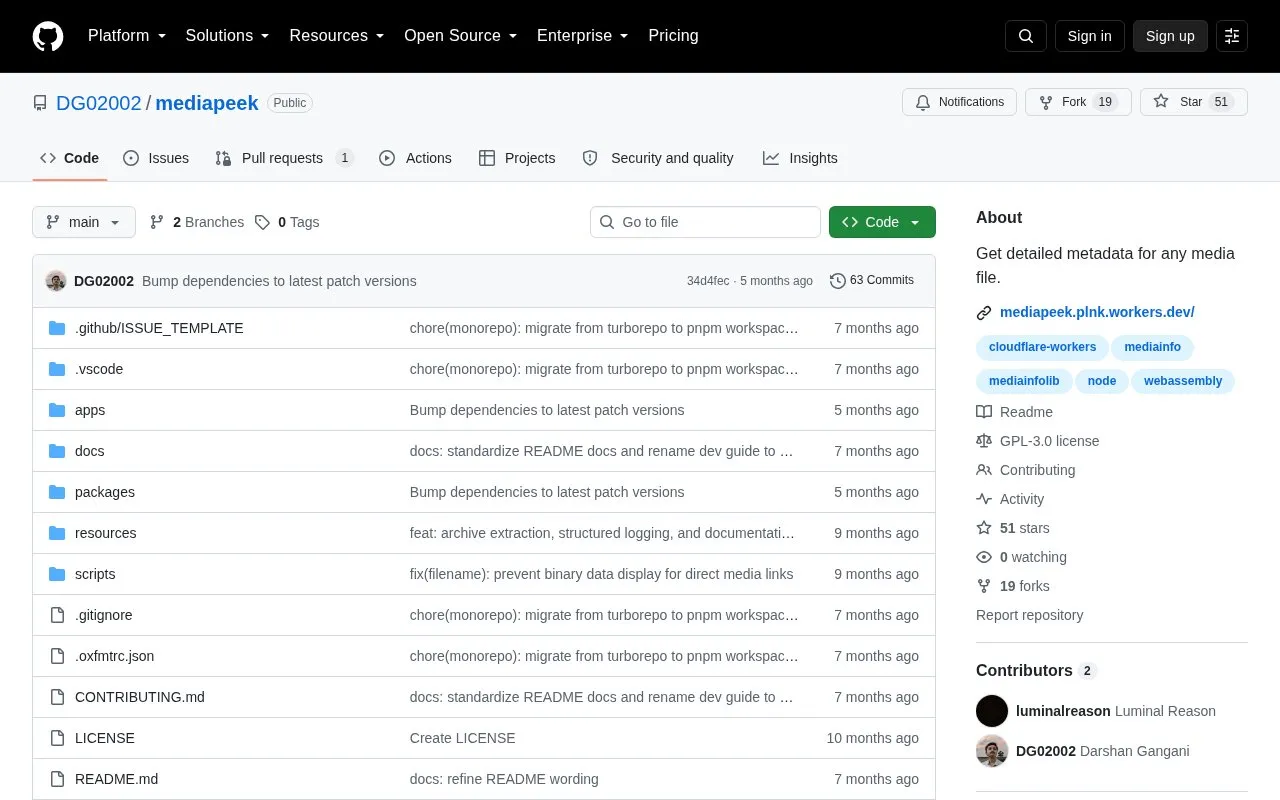Select the Activity pulse icon

(x=984, y=499)
